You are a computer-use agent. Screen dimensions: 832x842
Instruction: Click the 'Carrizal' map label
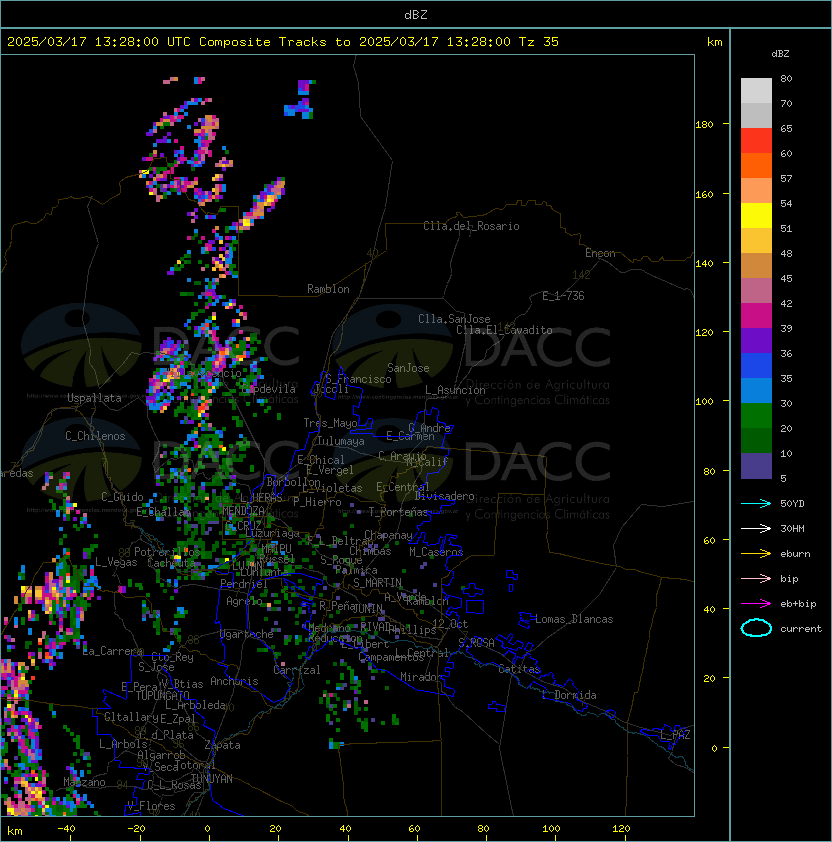click(297, 670)
